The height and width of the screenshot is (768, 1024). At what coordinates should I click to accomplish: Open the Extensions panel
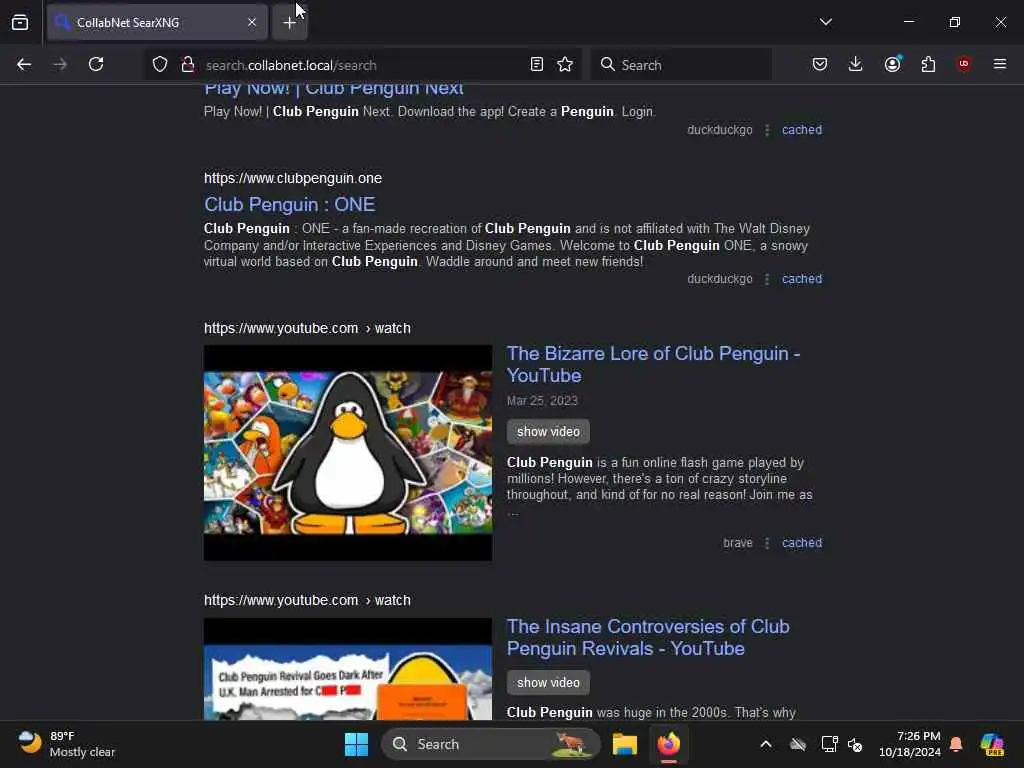pos(928,64)
